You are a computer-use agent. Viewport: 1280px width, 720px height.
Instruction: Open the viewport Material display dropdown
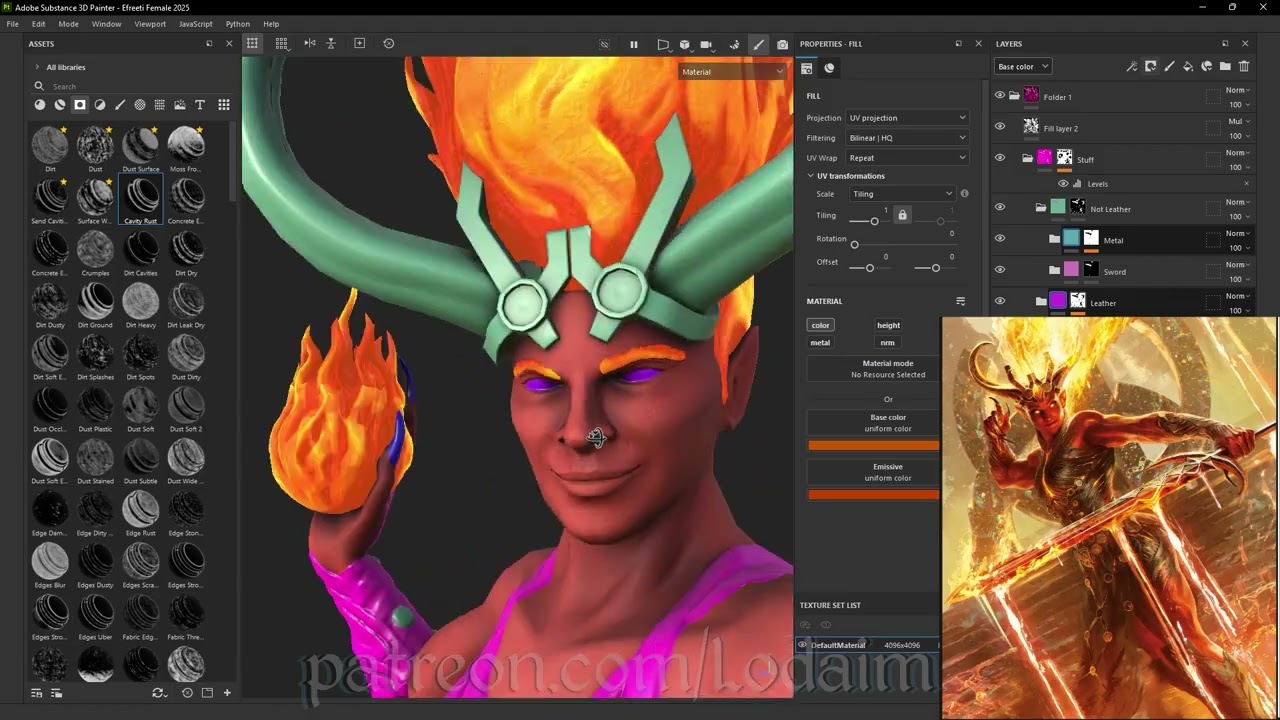pyautogui.click(x=733, y=71)
